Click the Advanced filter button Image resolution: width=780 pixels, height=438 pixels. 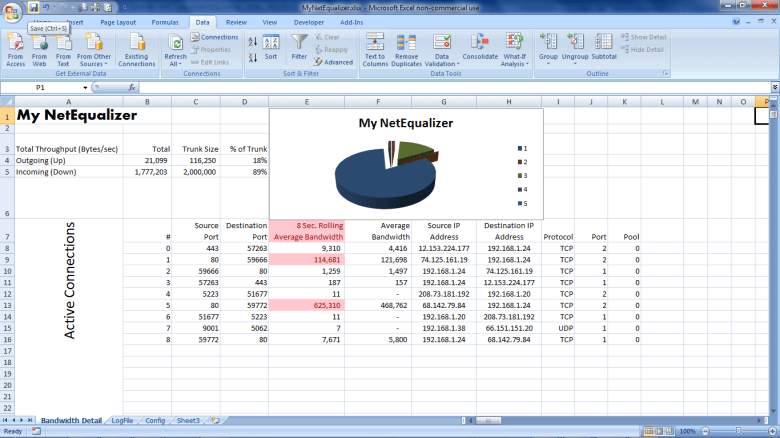[x=333, y=62]
